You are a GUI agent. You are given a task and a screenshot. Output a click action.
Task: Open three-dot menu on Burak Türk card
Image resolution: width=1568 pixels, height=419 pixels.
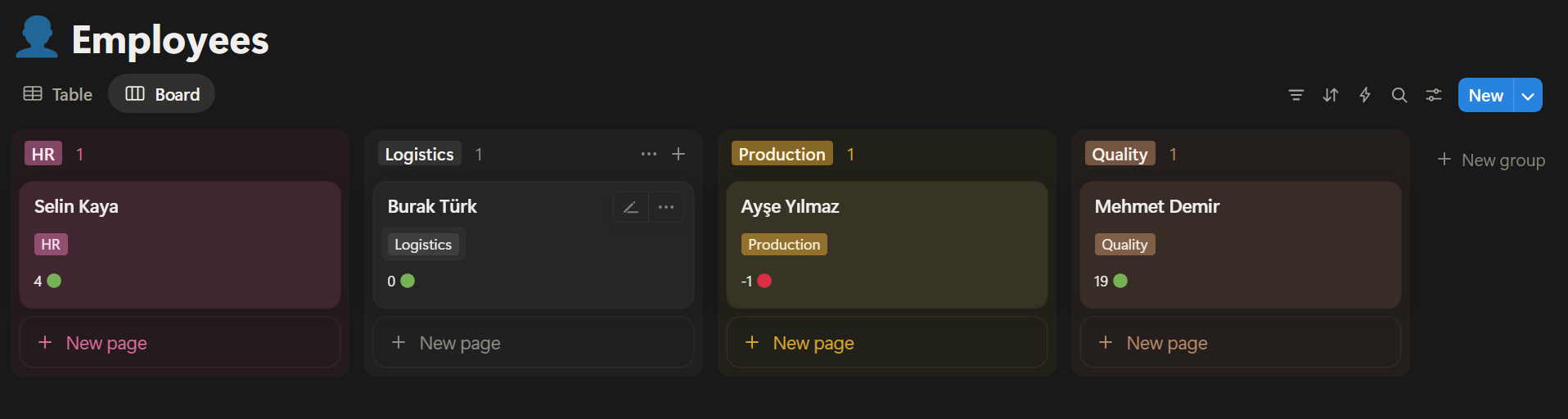[x=666, y=207]
